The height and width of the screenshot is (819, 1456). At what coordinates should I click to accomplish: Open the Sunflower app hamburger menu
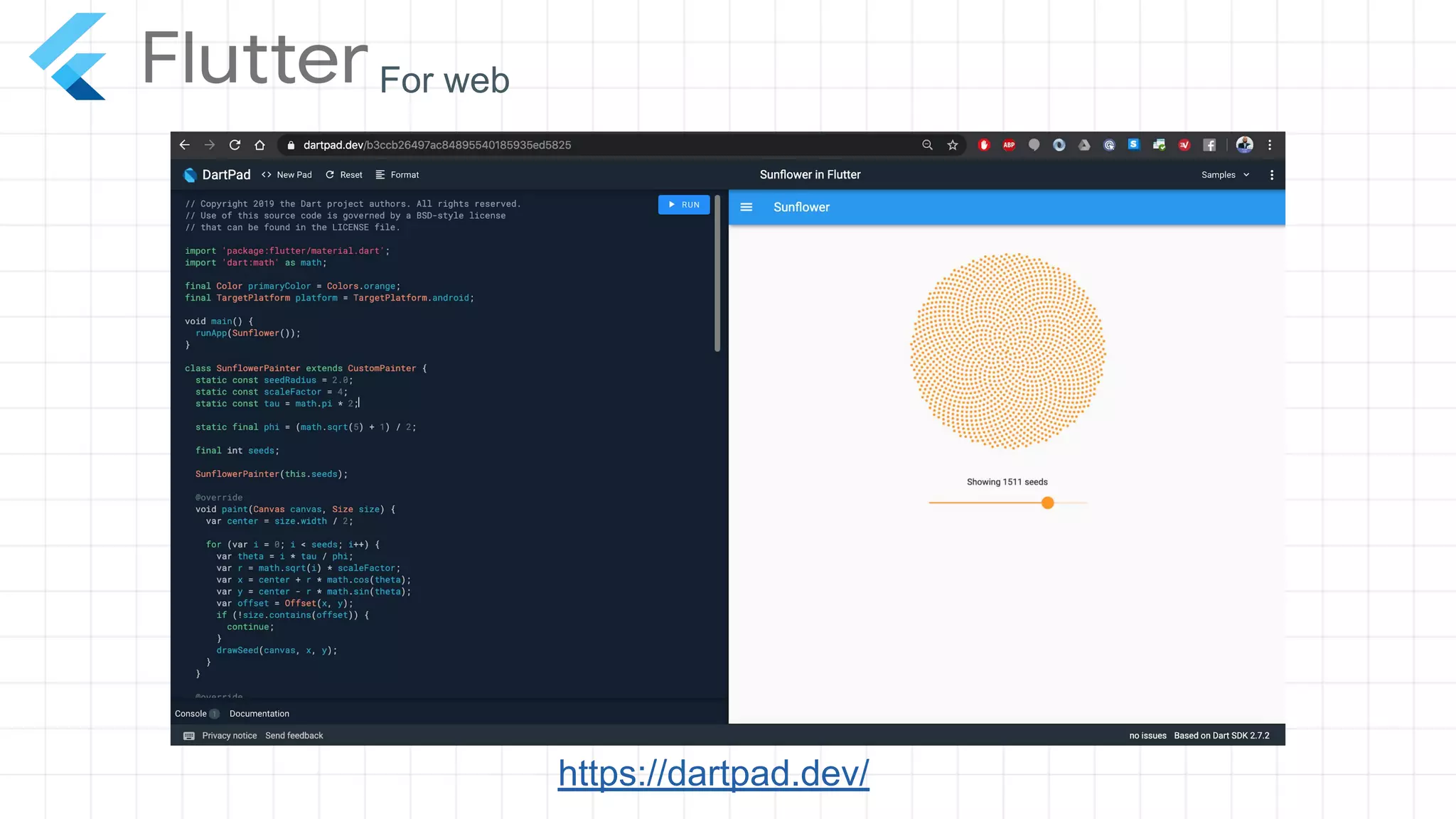click(x=746, y=207)
